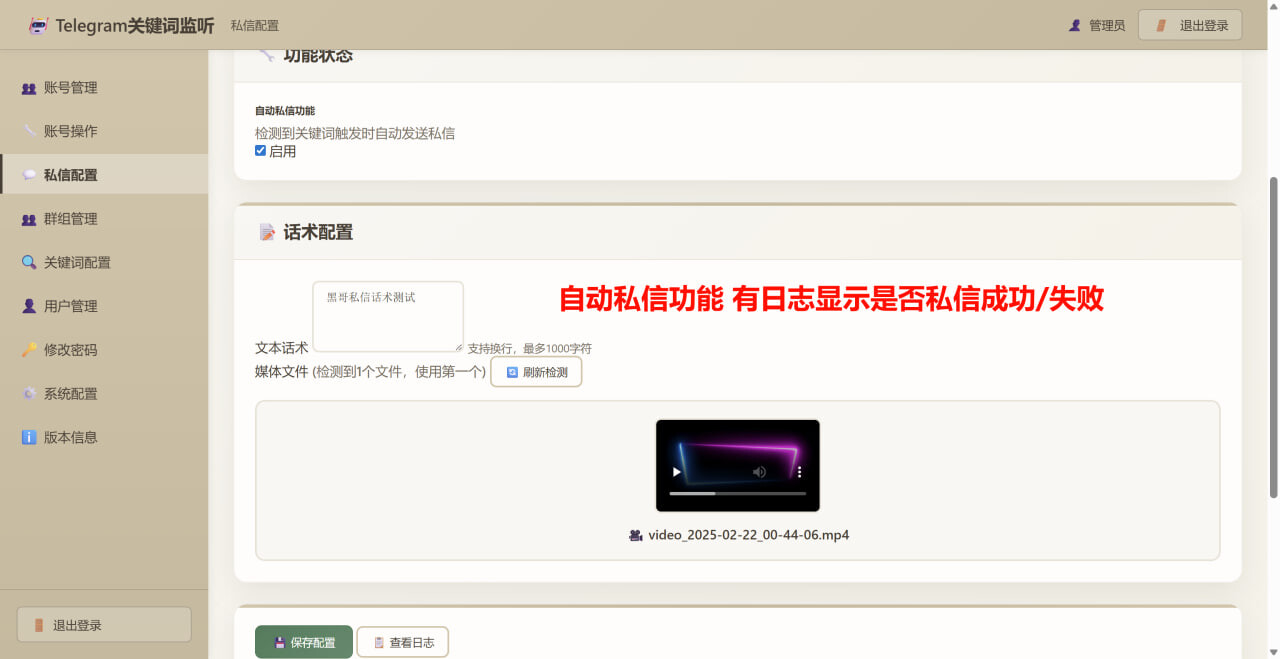1280x659 pixels.
Task: Click the 修改密码 key icon
Action: tap(29, 350)
